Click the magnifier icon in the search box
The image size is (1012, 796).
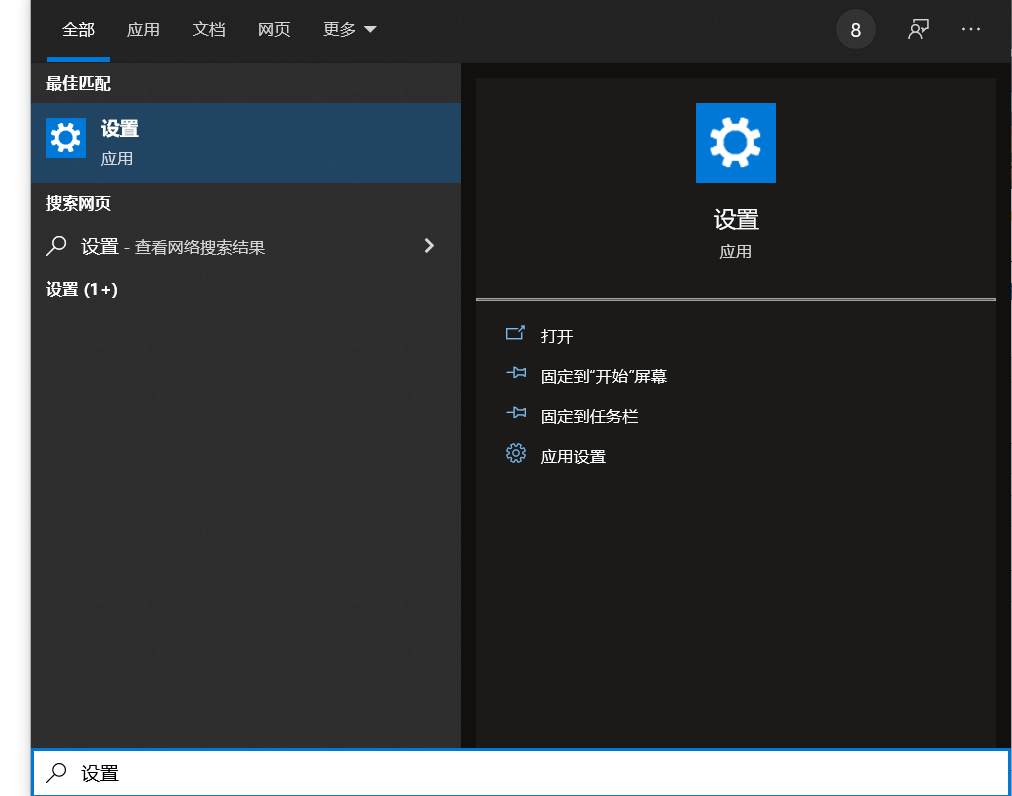point(56,773)
